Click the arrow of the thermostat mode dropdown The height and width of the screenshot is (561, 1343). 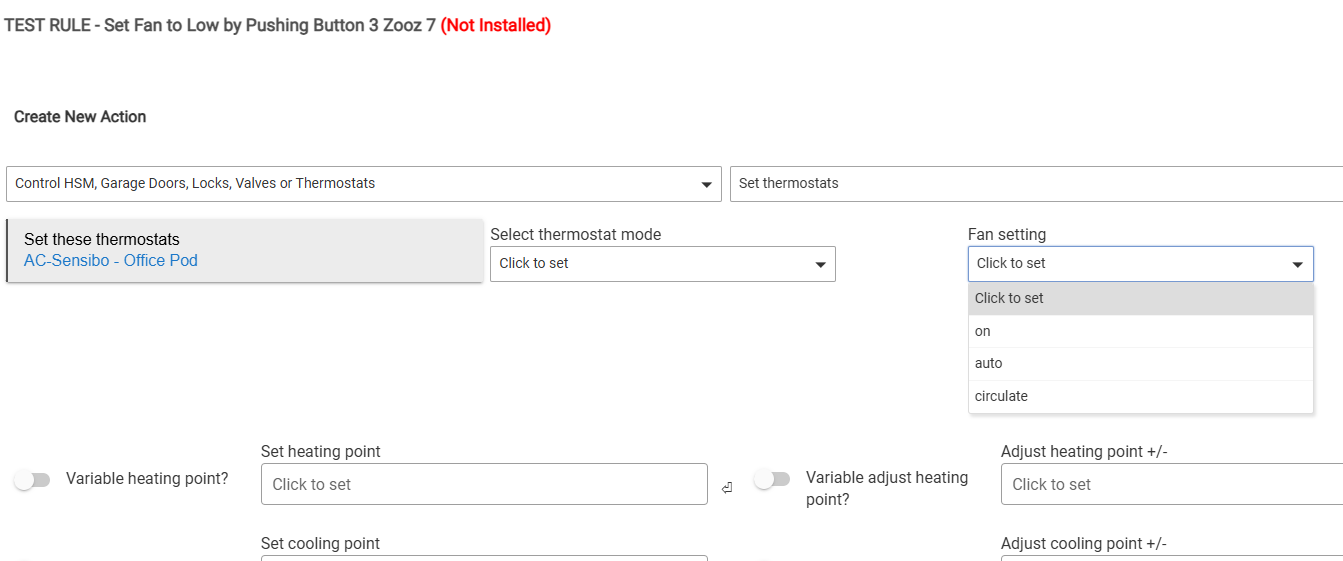820,265
